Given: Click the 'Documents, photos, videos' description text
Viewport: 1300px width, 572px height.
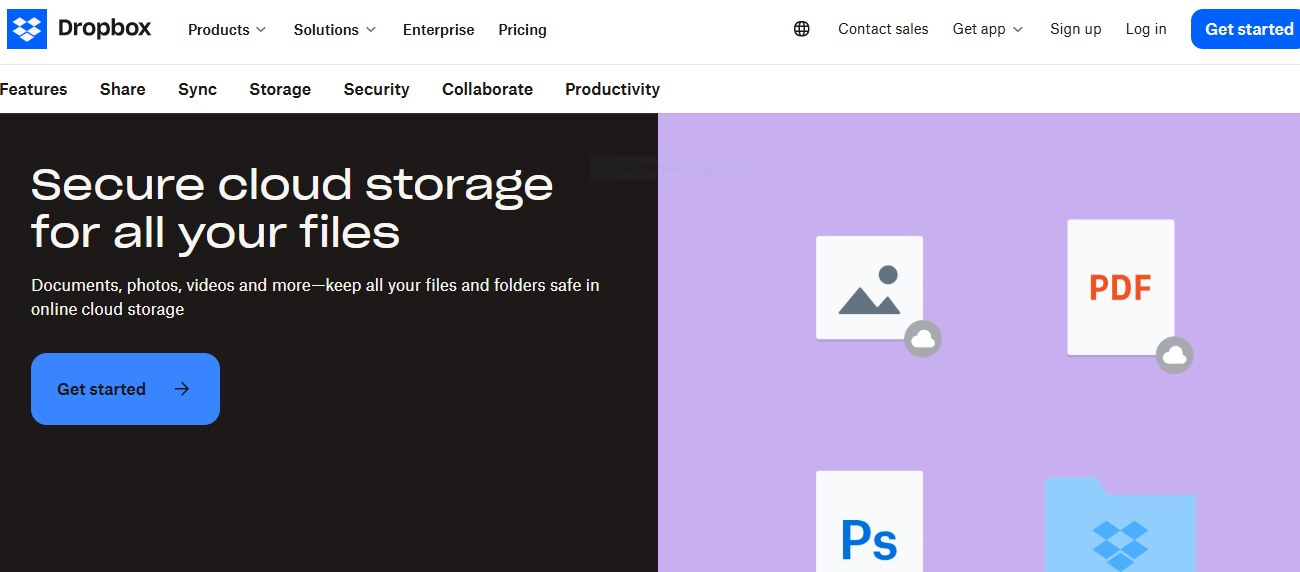Looking at the screenshot, I should point(315,297).
